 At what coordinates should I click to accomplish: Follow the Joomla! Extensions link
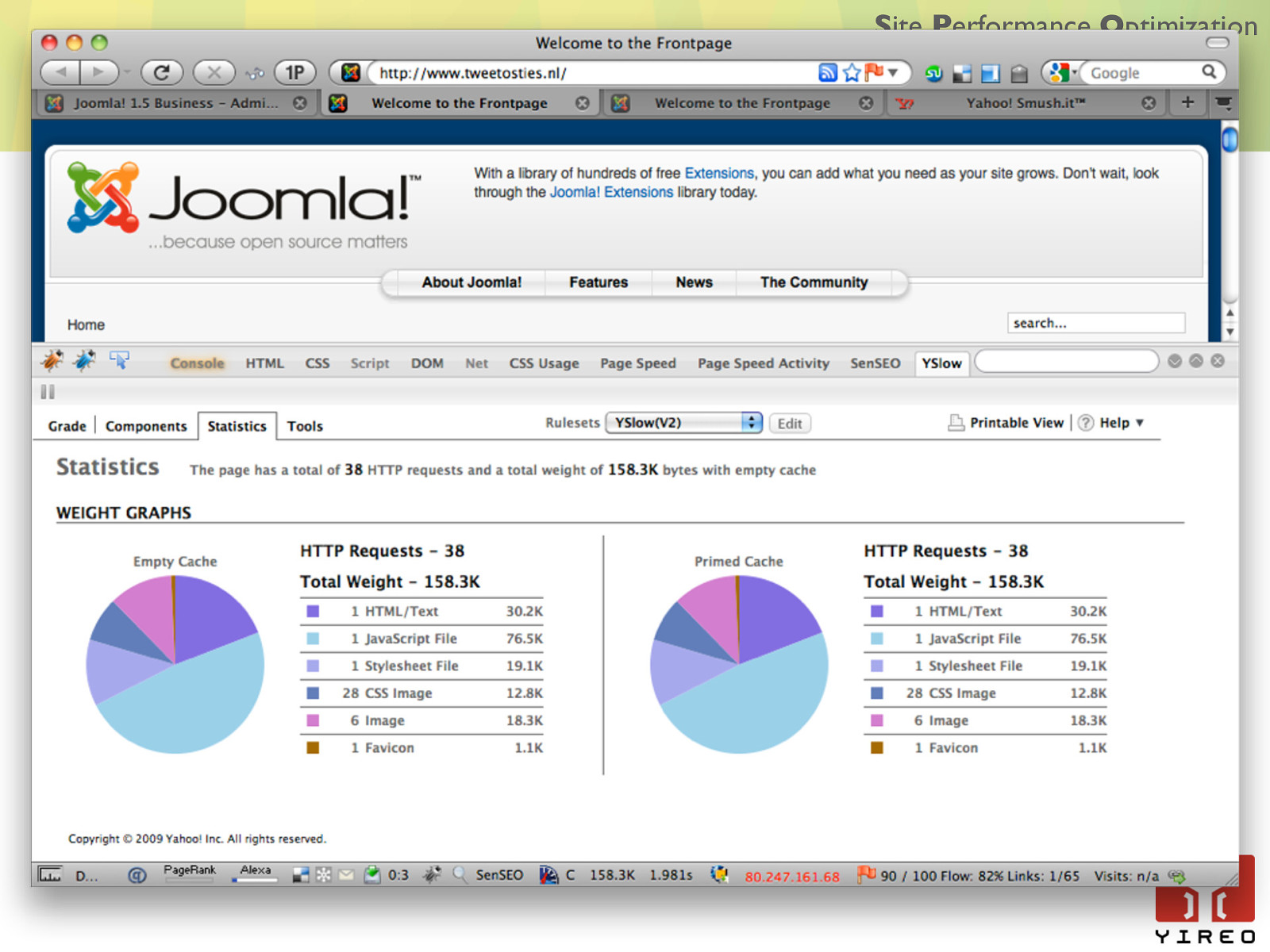[x=611, y=192]
